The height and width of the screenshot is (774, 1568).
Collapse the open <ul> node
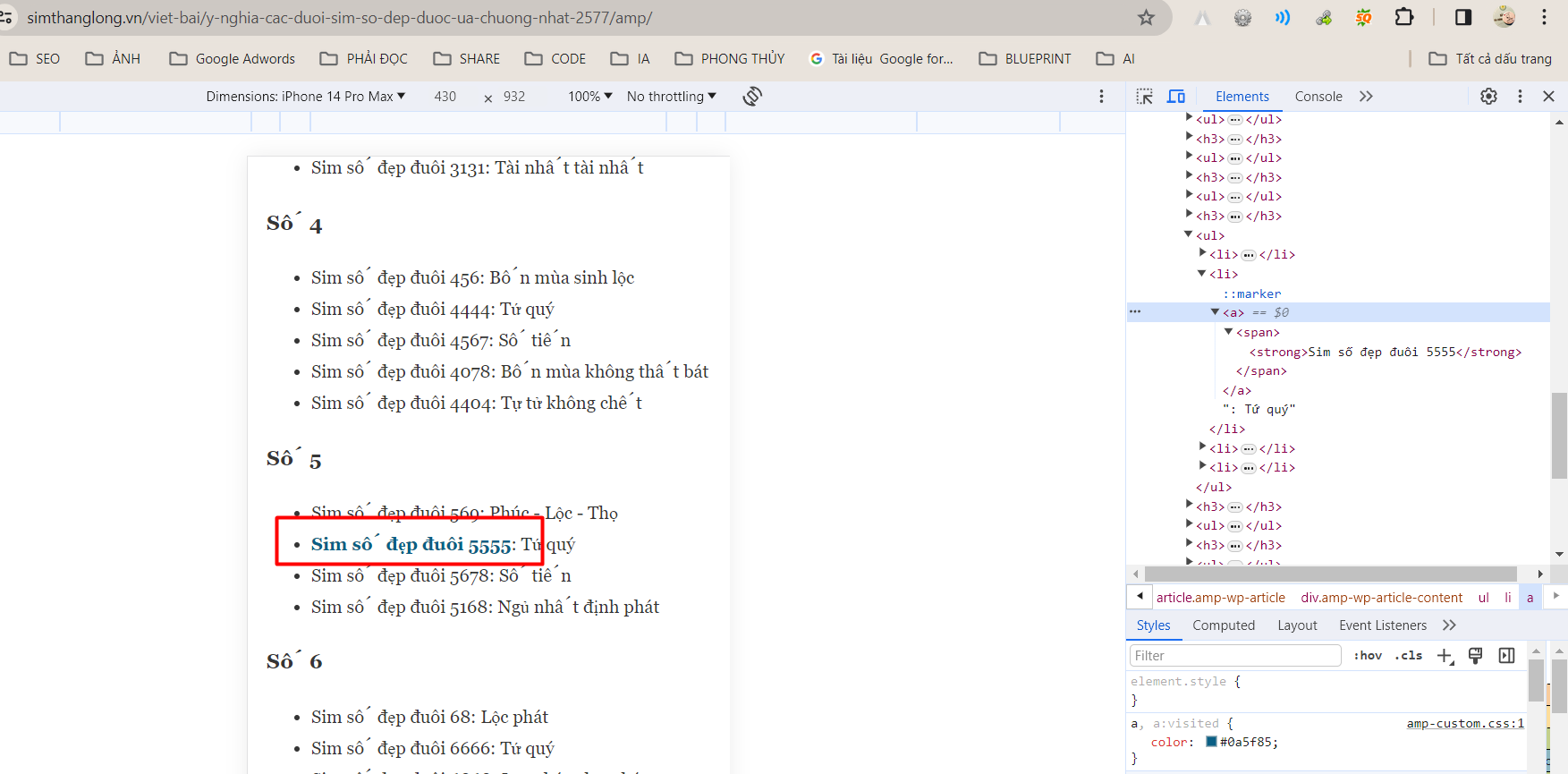click(x=1188, y=234)
